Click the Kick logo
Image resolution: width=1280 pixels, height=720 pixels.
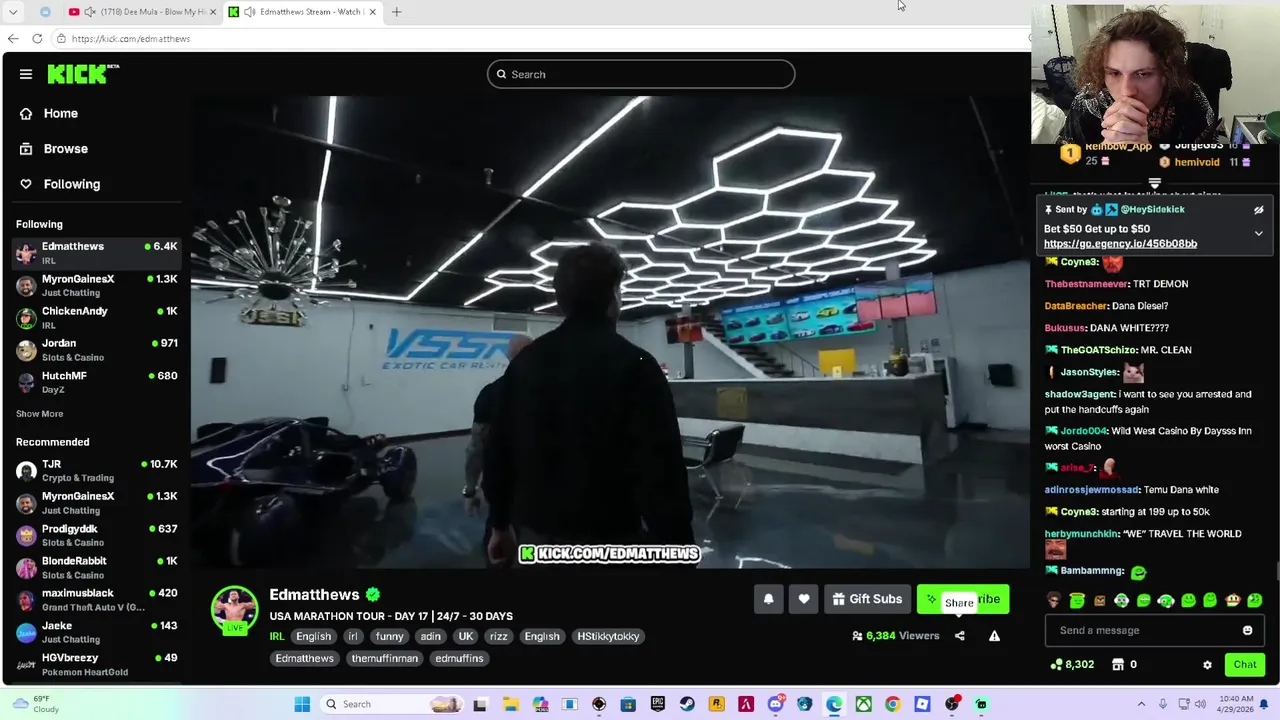[x=83, y=74]
